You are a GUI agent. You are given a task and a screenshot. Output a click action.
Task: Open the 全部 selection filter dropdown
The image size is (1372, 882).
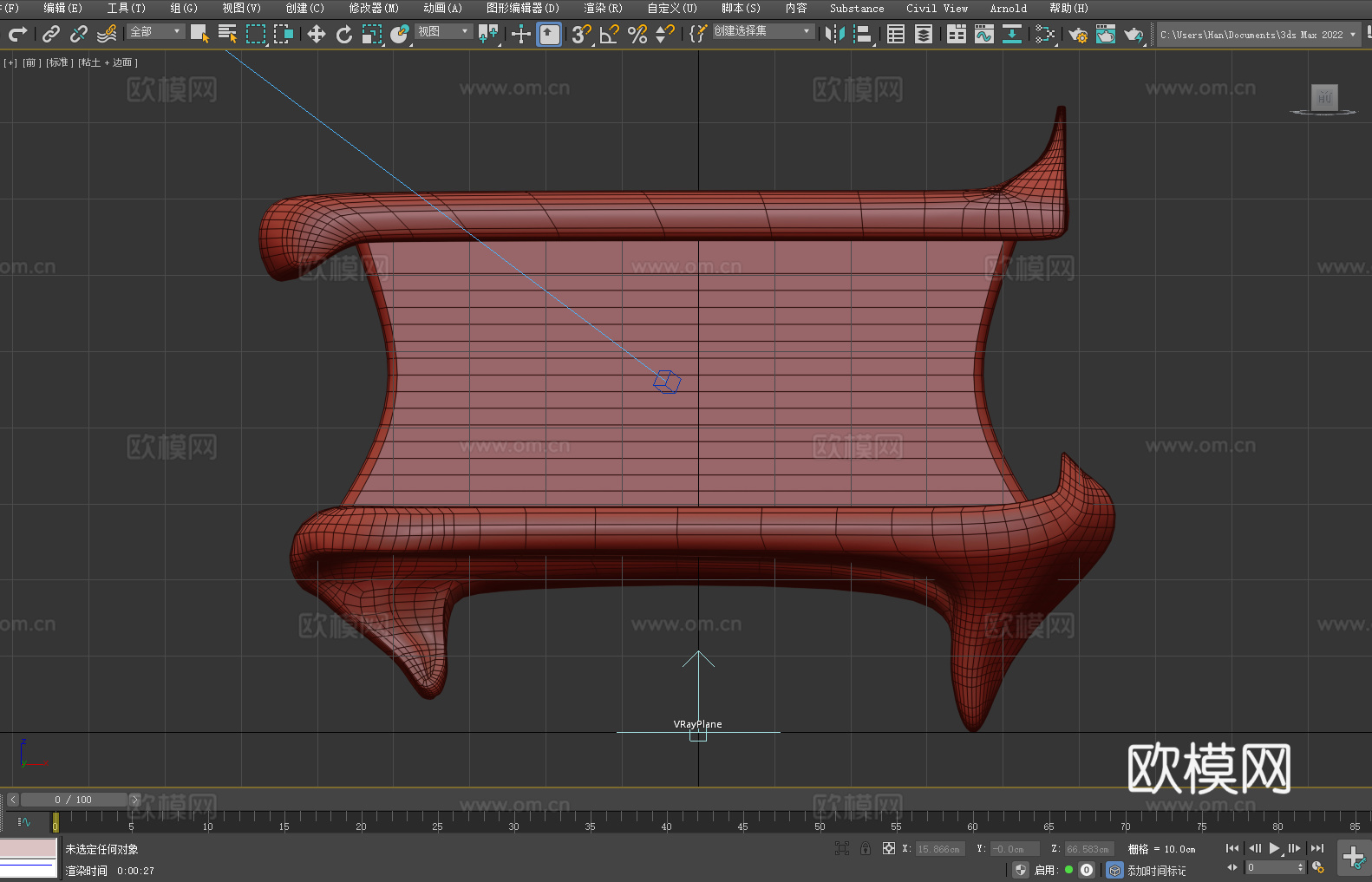(156, 31)
